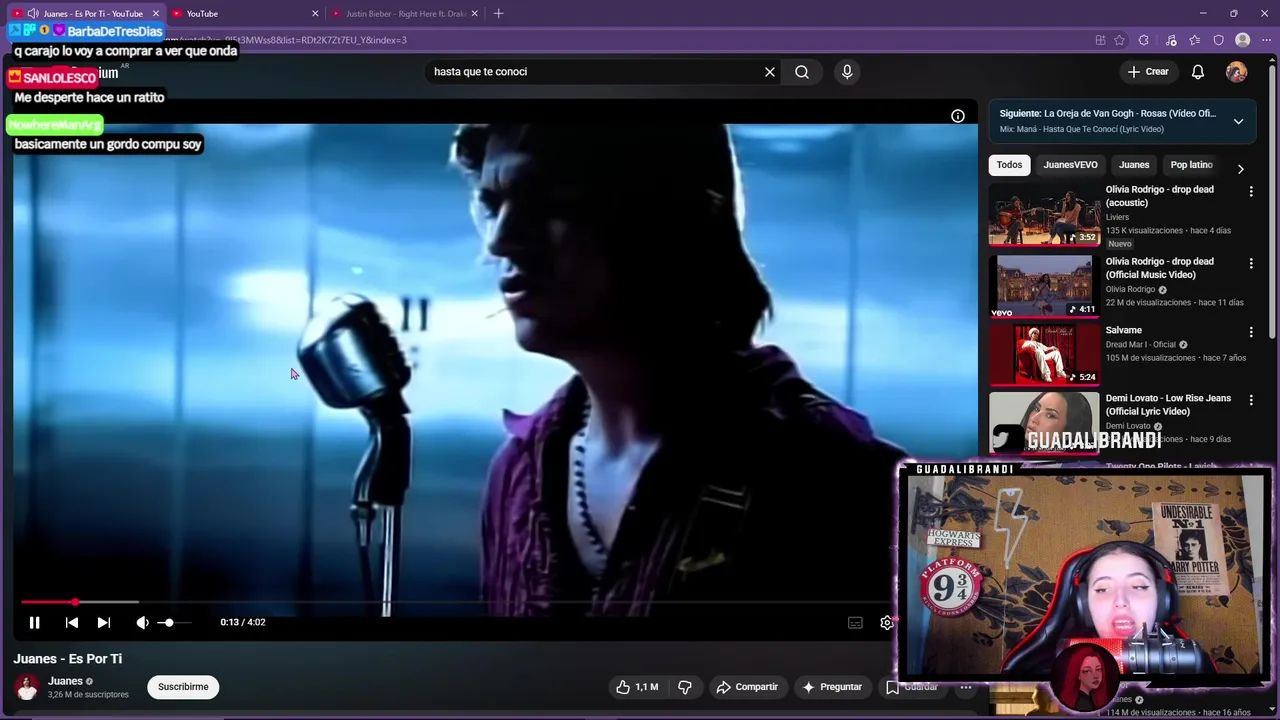Show the video info card icon
Image resolution: width=1280 pixels, height=720 pixels.
pos(958,116)
